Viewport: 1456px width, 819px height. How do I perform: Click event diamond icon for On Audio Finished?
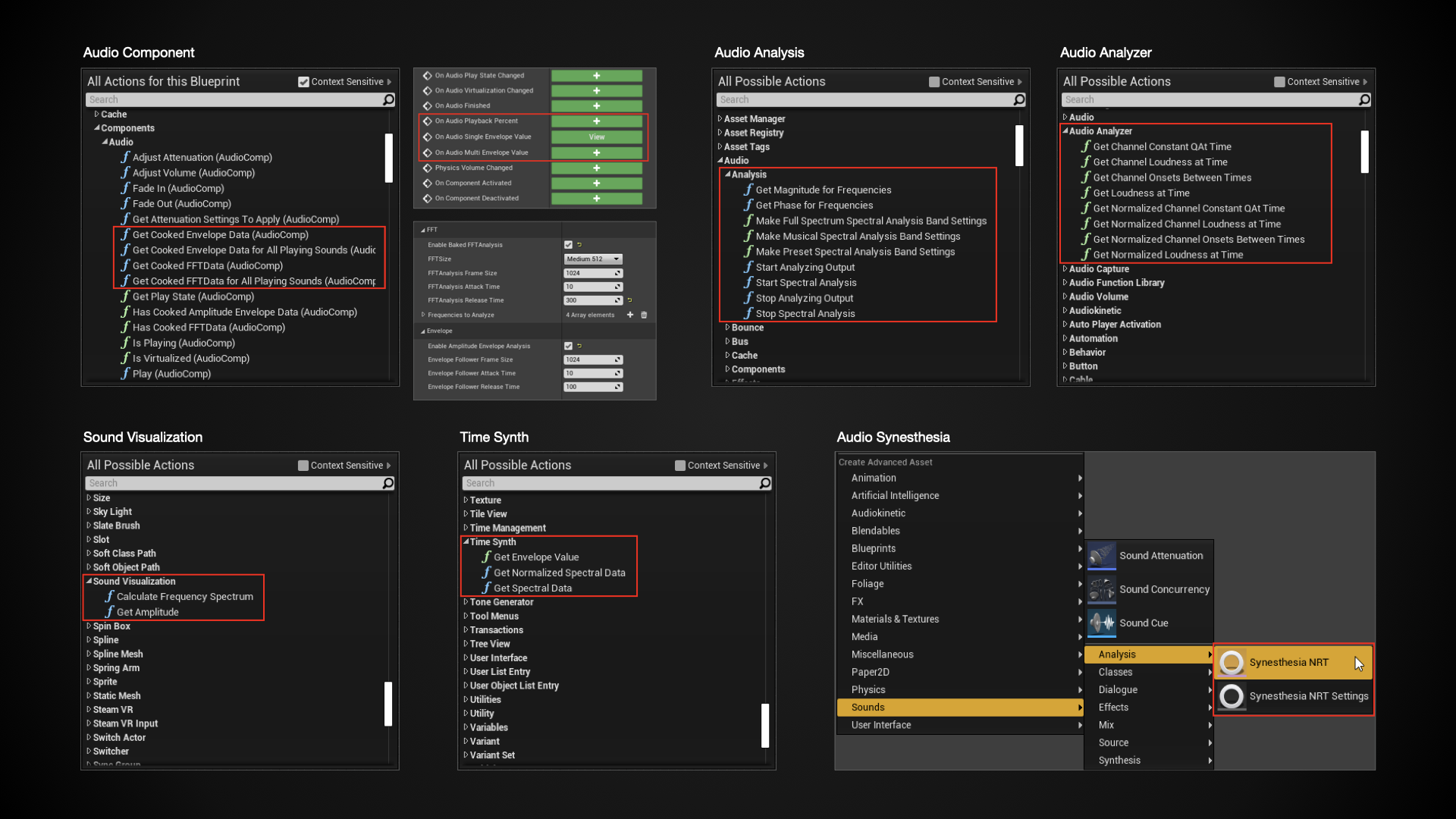428,106
